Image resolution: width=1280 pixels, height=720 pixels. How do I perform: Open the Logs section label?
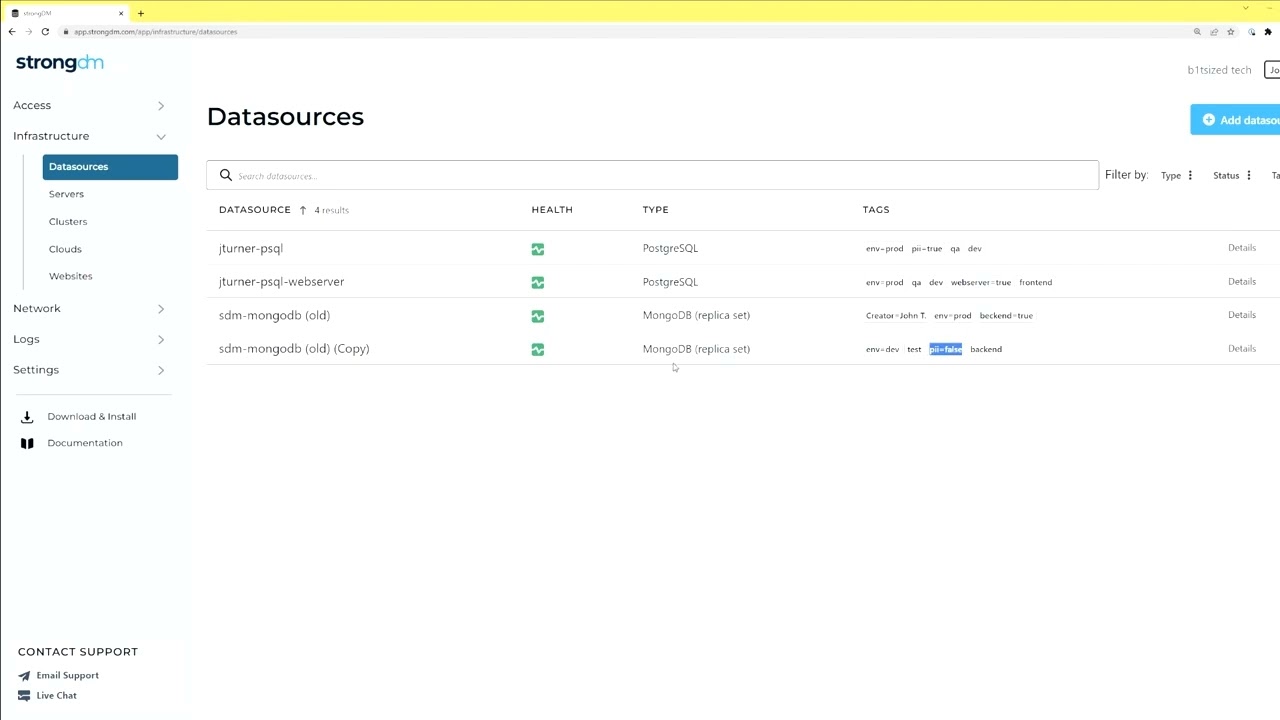pos(26,339)
